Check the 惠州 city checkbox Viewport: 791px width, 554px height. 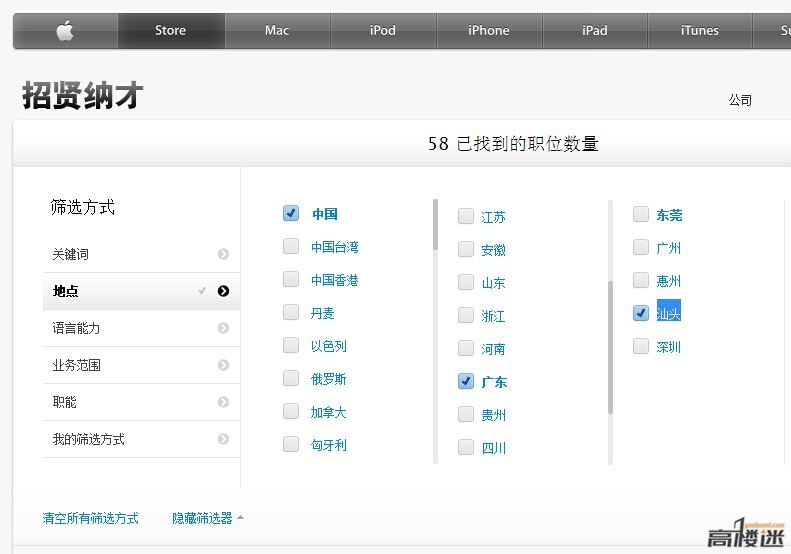pyautogui.click(x=641, y=280)
